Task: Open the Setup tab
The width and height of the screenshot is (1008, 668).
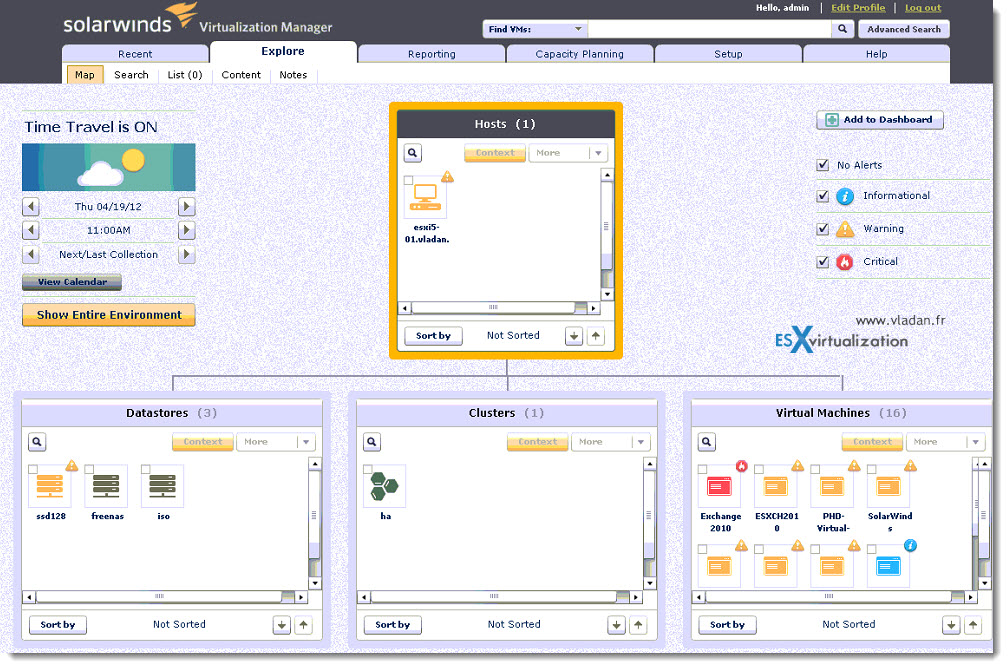Action: [x=728, y=54]
